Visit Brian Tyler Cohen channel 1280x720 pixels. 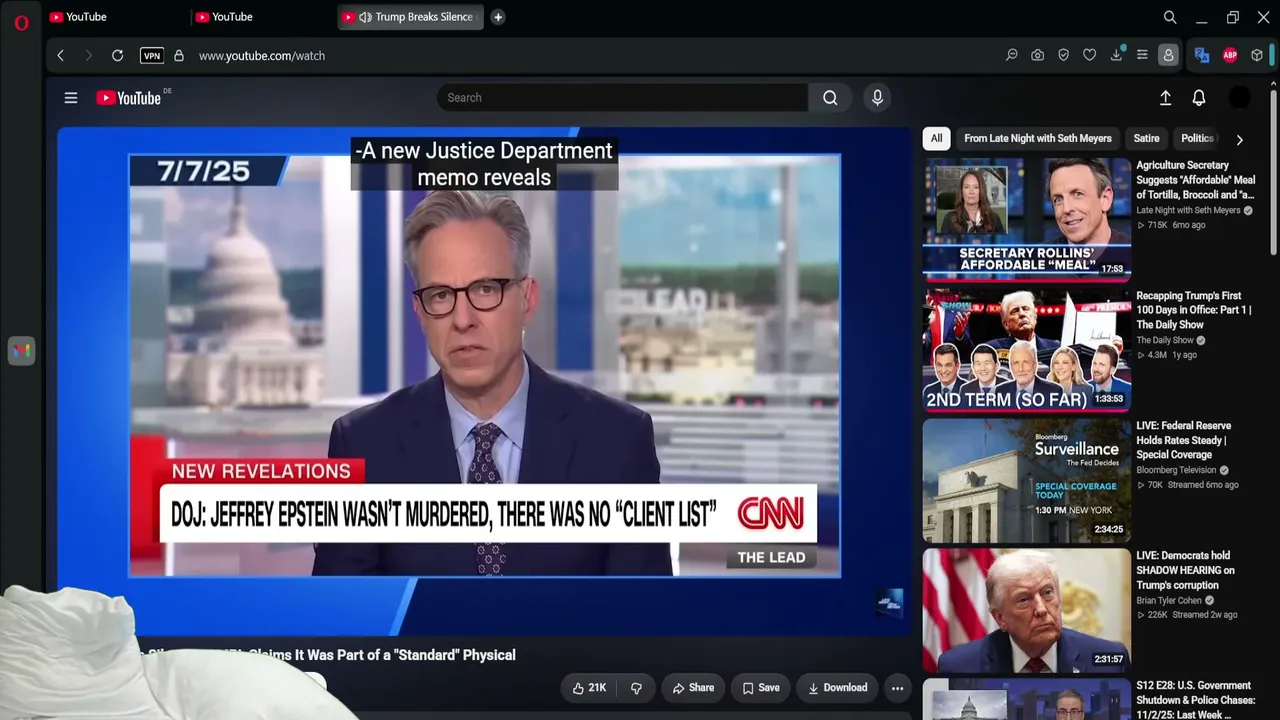(1169, 601)
